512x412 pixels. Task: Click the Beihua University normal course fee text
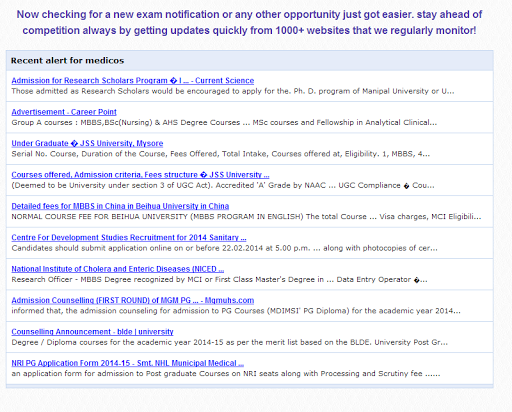pyautogui.click(x=246, y=217)
